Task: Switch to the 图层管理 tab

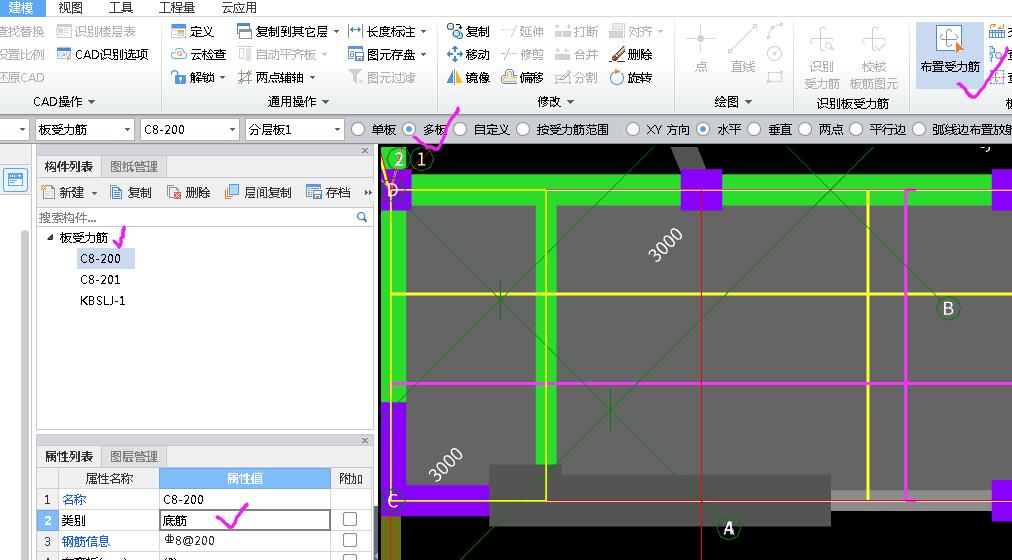Action: 134,456
